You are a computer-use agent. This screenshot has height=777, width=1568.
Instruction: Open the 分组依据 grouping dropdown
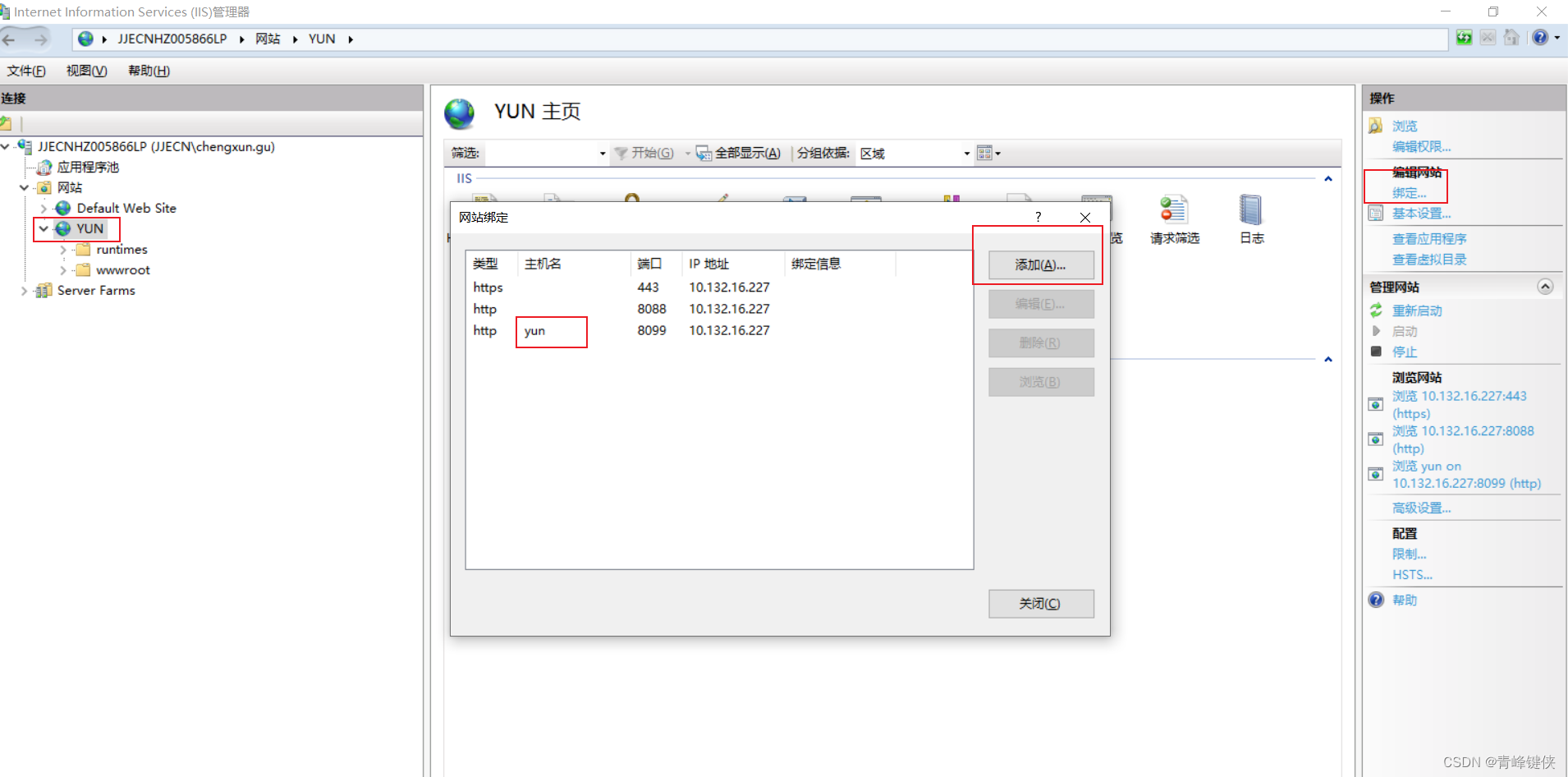click(x=965, y=153)
